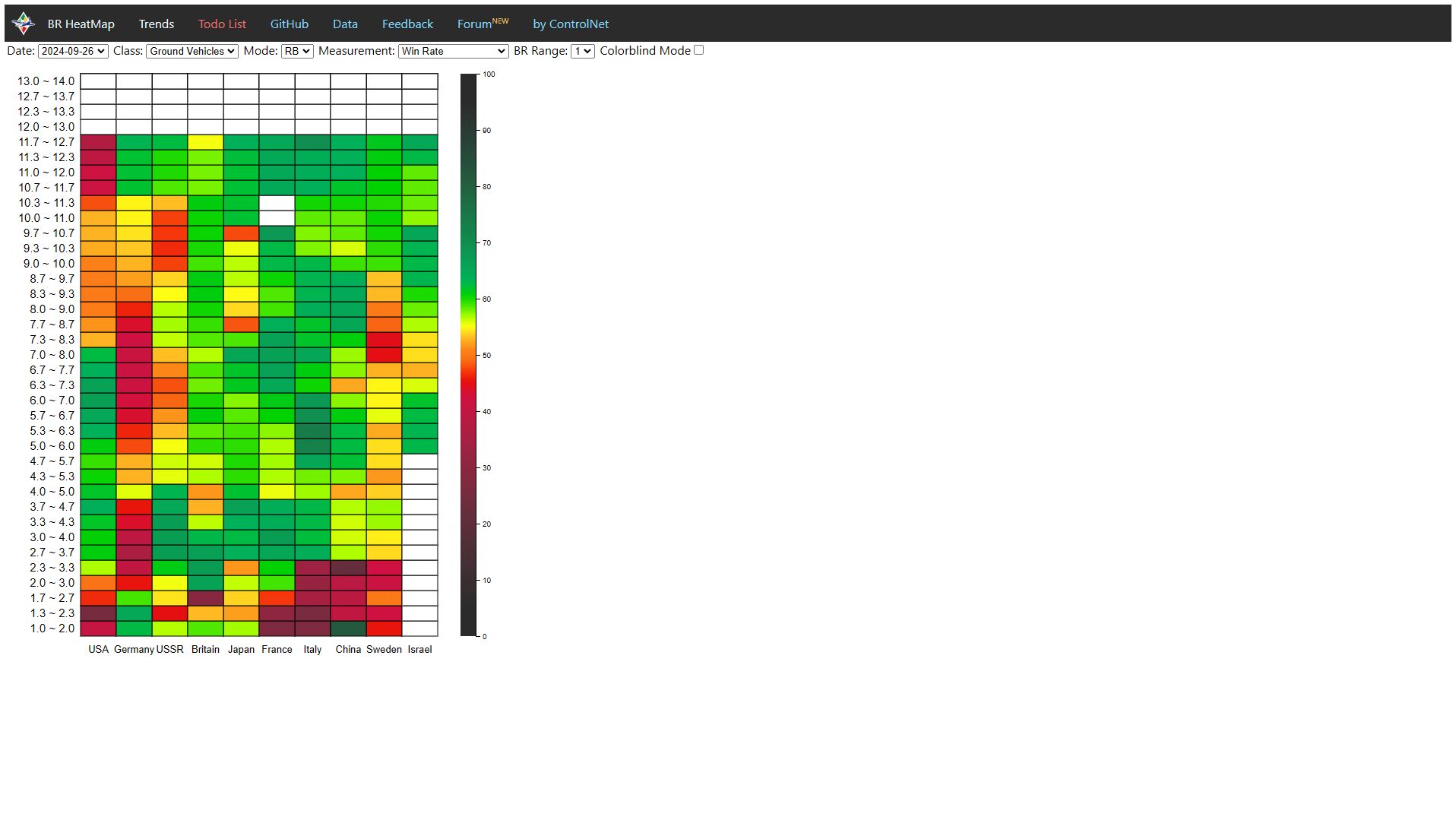Select the USA cell at 11.7 ~ 12.7
The image size is (1456, 817).
pos(98,142)
